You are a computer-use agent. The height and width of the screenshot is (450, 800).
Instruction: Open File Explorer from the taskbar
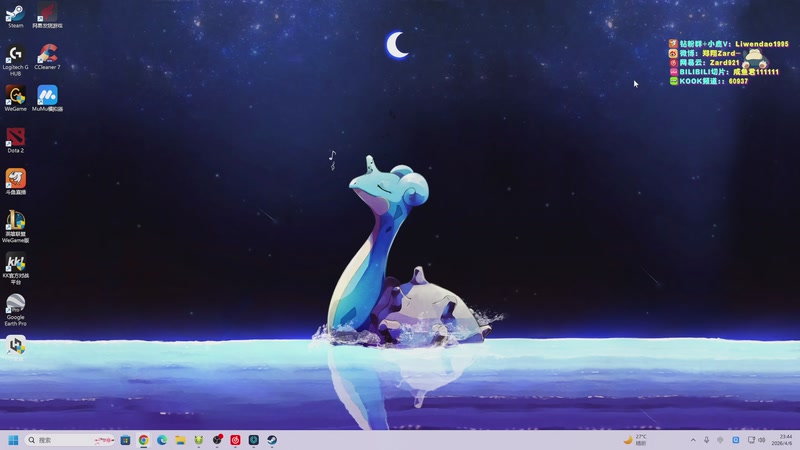coord(180,440)
